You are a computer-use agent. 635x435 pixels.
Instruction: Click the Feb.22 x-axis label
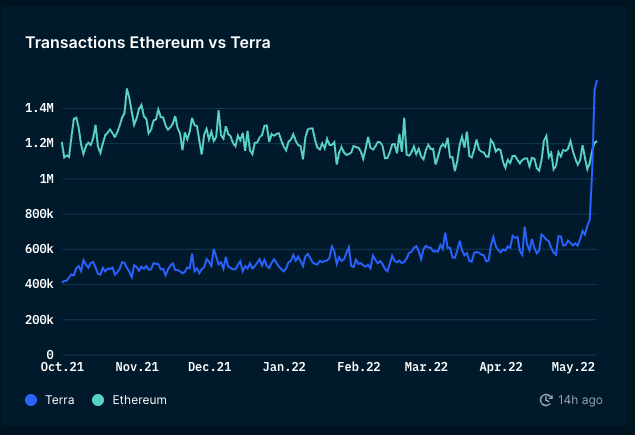point(359,367)
